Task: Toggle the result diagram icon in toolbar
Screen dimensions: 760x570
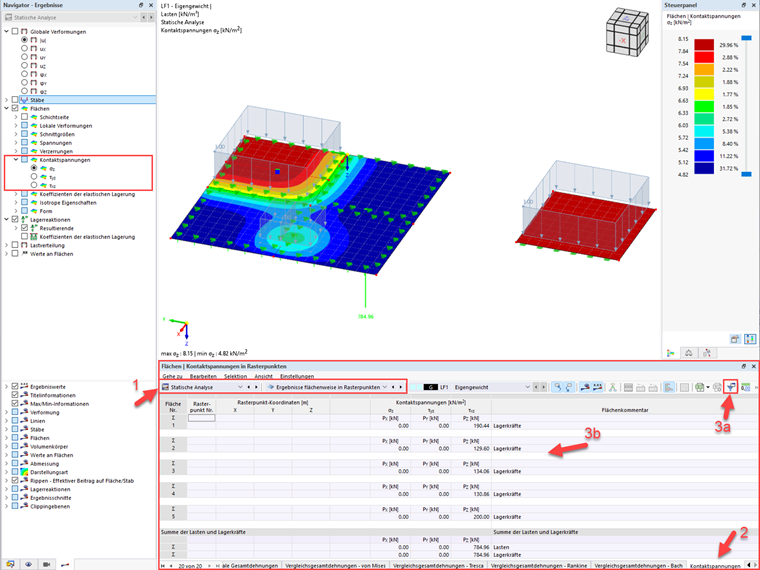Action: coord(586,387)
